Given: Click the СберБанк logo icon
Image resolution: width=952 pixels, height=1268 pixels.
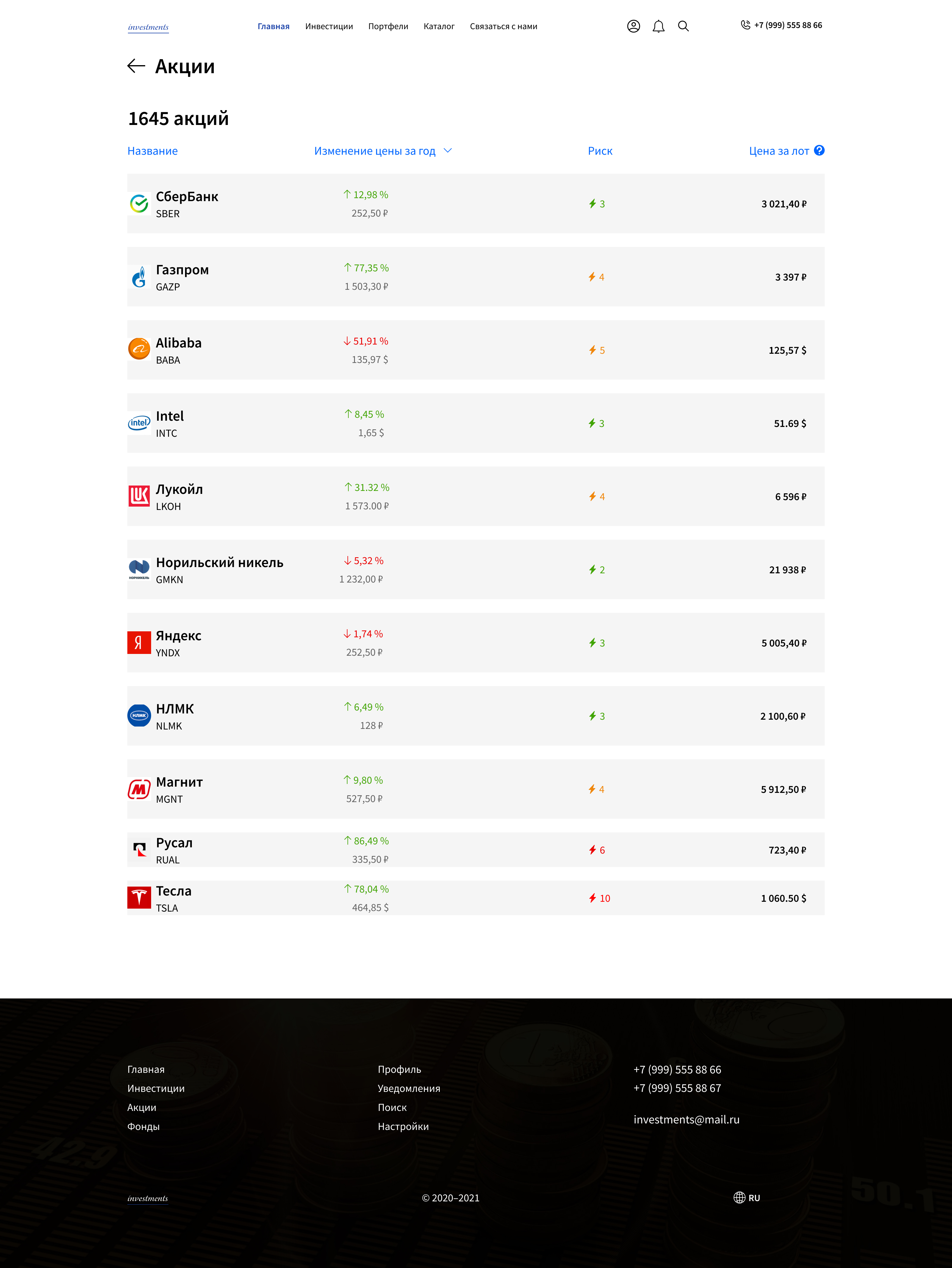Looking at the screenshot, I should [x=139, y=203].
